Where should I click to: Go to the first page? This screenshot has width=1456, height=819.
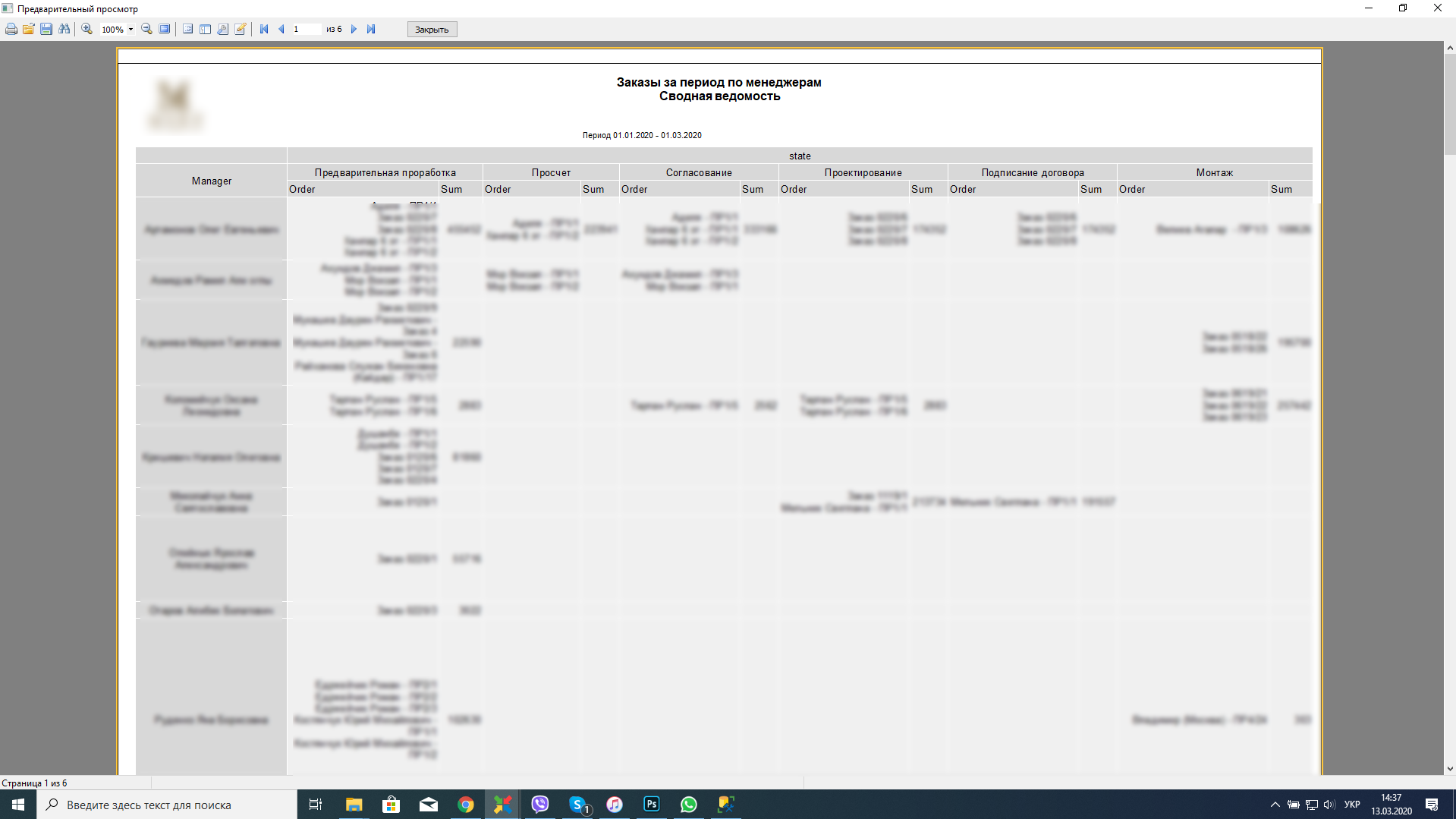point(264,29)
